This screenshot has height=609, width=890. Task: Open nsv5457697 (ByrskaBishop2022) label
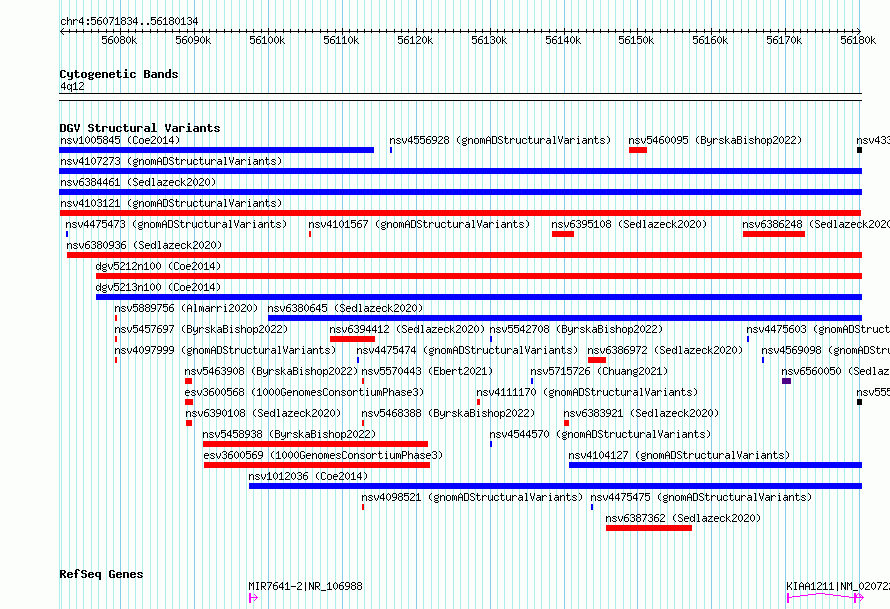tap(201, 329)
